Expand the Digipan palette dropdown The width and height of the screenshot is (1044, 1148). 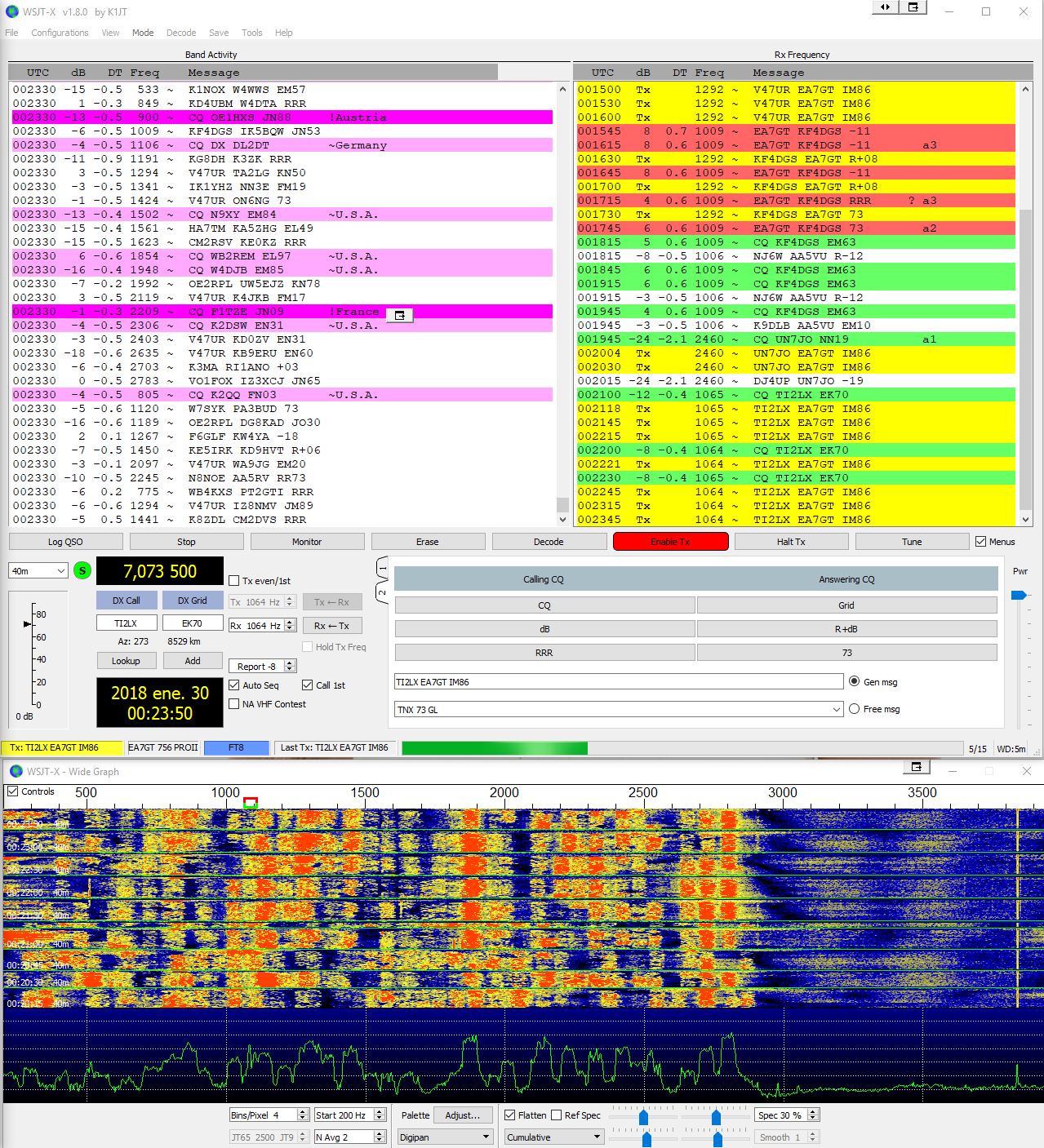point(445,1137)
